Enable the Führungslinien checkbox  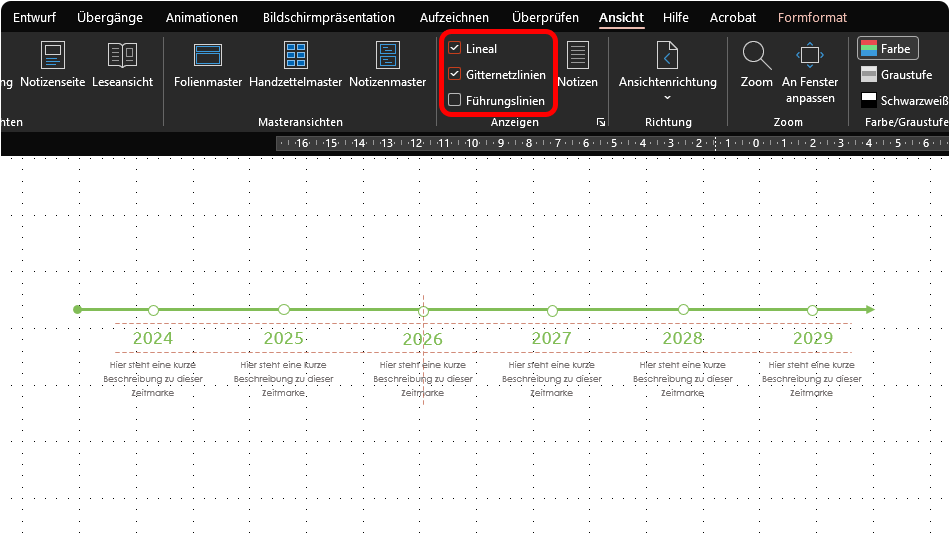pyautogui.click(x=454, y=100)
